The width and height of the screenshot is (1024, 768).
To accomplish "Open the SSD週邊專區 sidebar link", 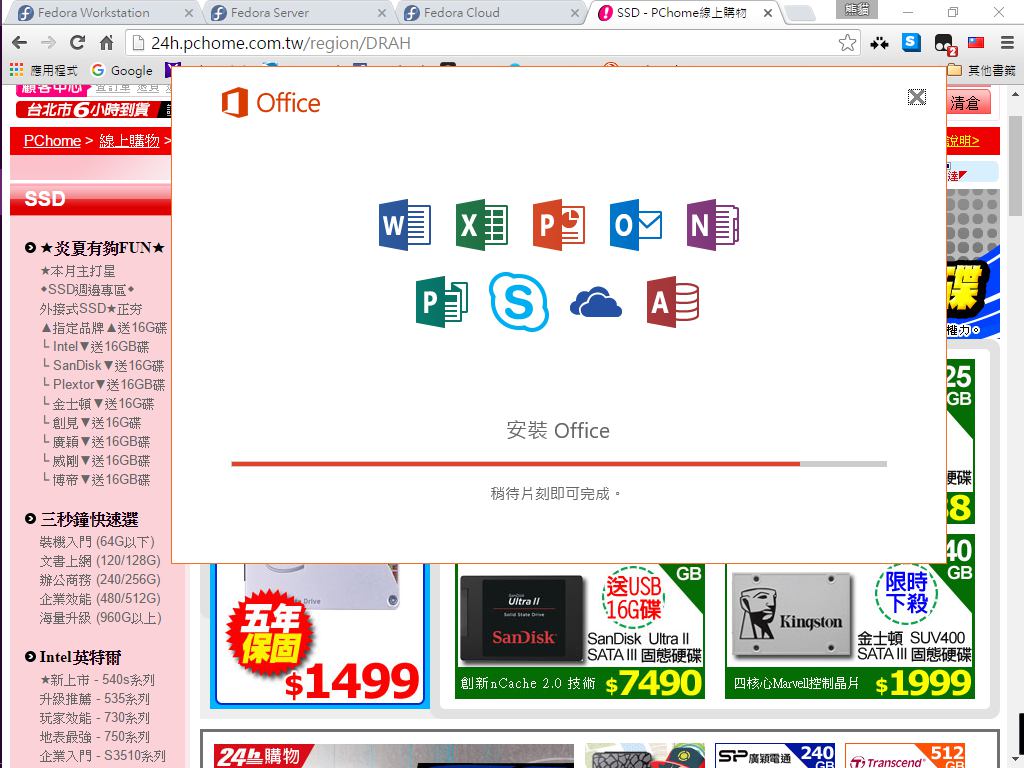I will (x=87, y=290).
